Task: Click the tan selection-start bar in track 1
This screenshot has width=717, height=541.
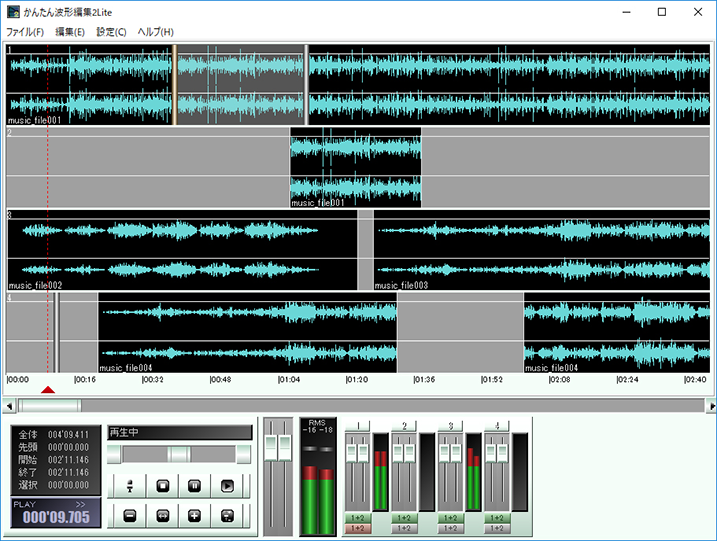Action: [x=174, y=85]
